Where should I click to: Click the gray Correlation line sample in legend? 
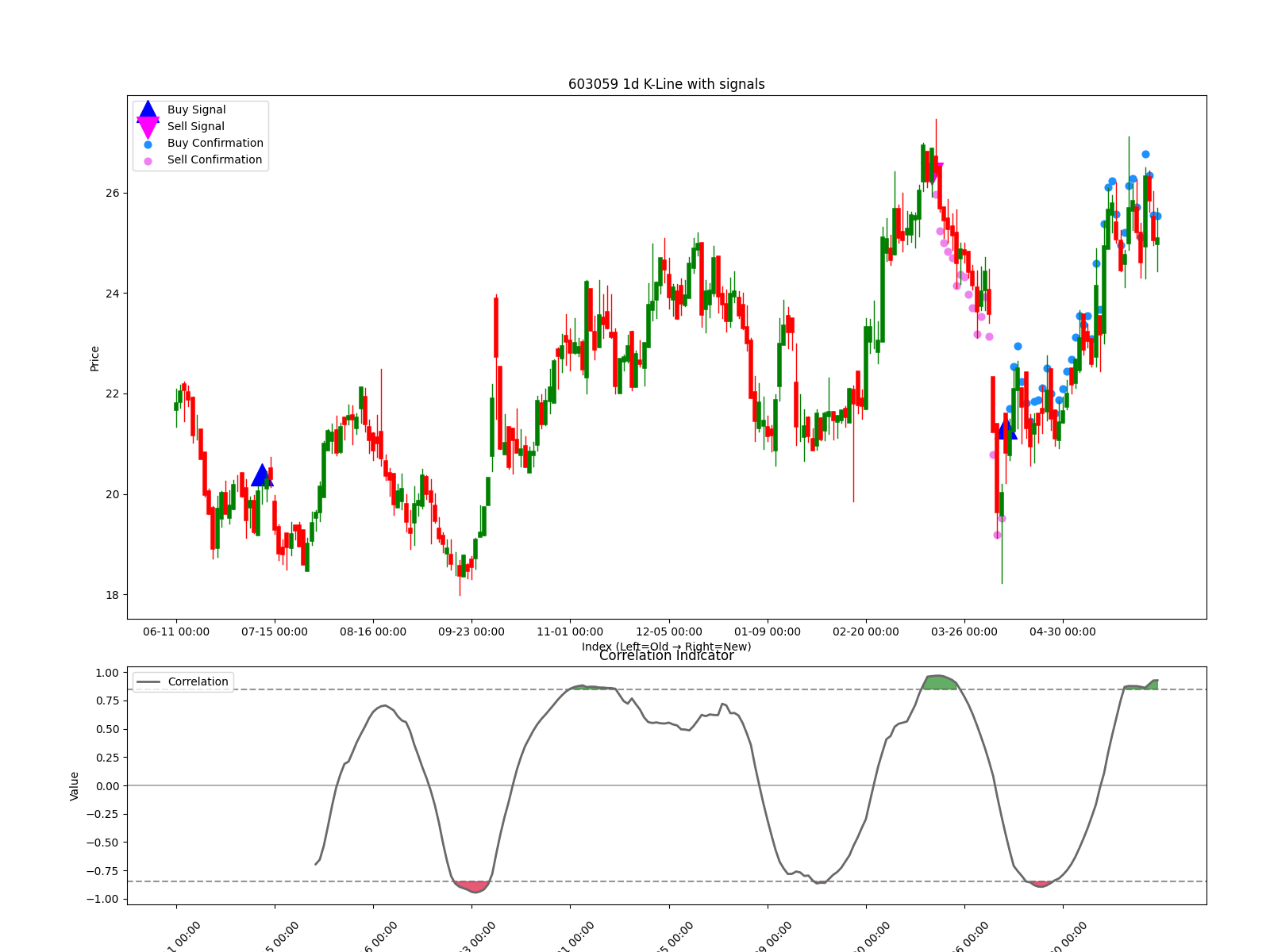(x=148, y=682)
